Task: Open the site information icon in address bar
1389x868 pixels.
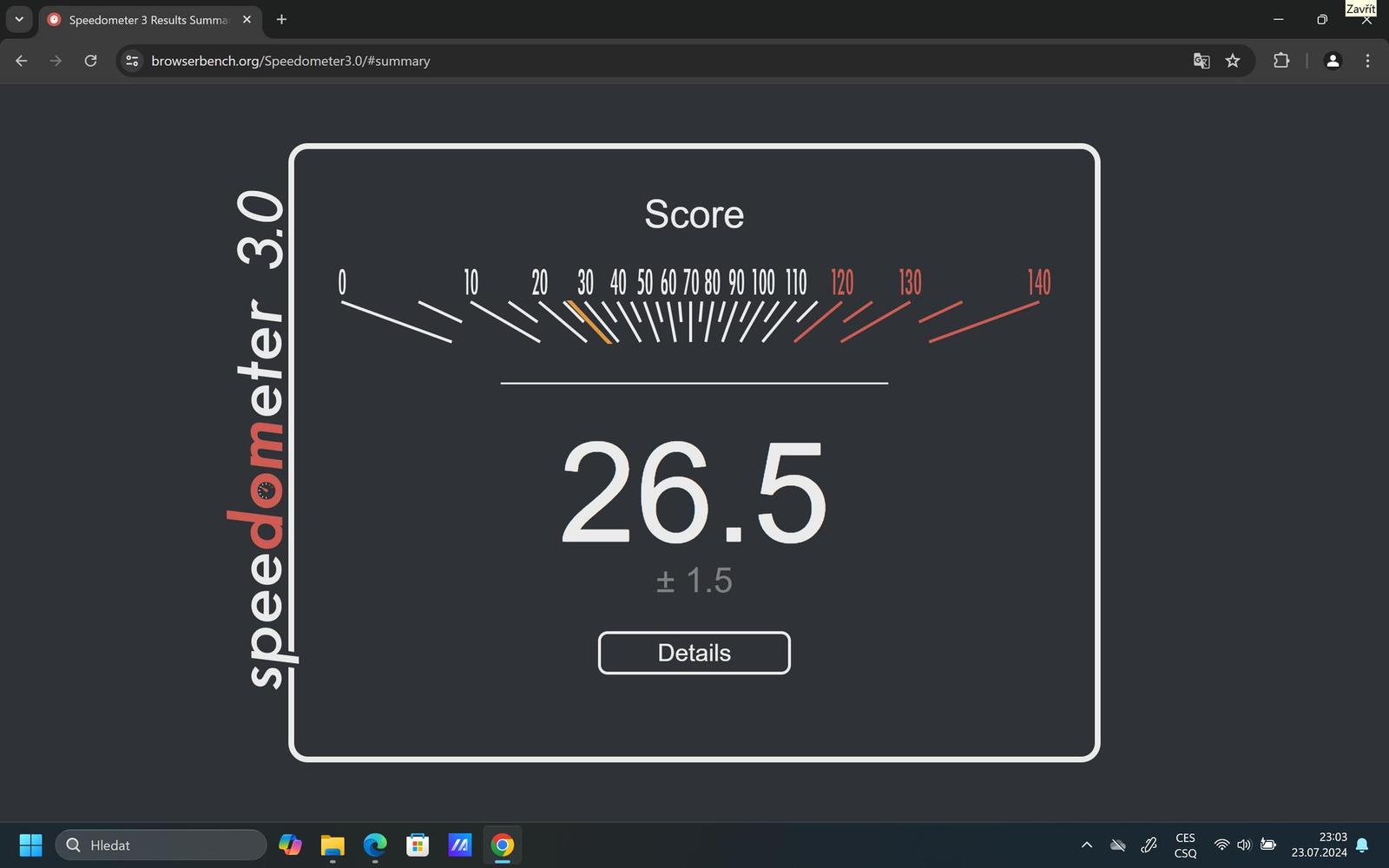Action: 132,61
